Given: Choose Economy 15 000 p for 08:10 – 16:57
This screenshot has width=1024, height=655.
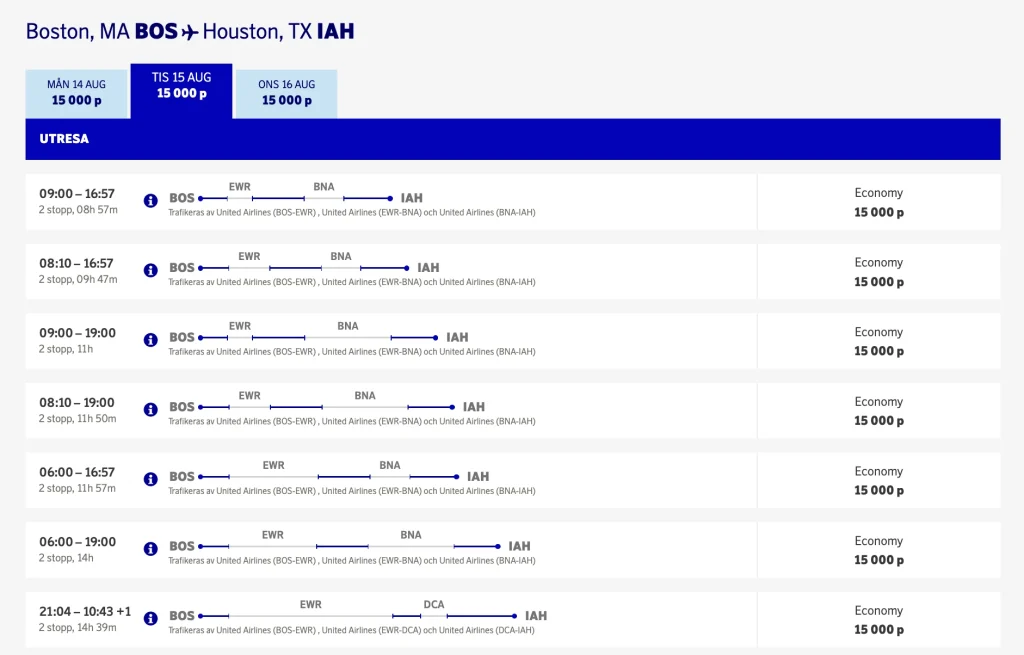Looking at the screenshot, I should (879, 272).
